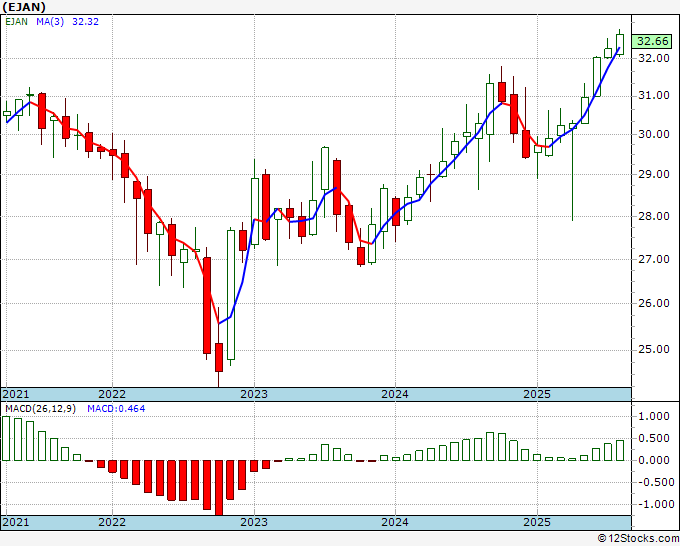Click the 12Stocks.com copyright link
680x546 pixels.
click(x=638, y=539)
